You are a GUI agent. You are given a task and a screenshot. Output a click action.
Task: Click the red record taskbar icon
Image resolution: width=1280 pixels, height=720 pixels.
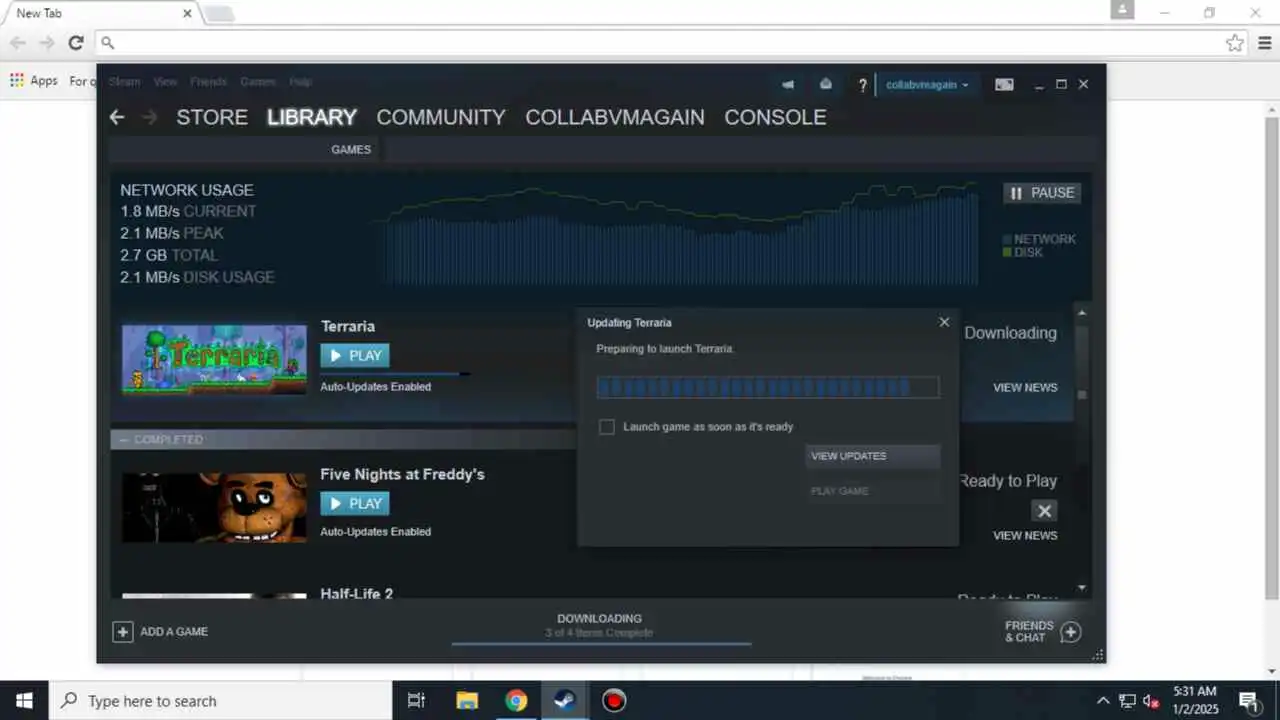(x=614, y=701)
